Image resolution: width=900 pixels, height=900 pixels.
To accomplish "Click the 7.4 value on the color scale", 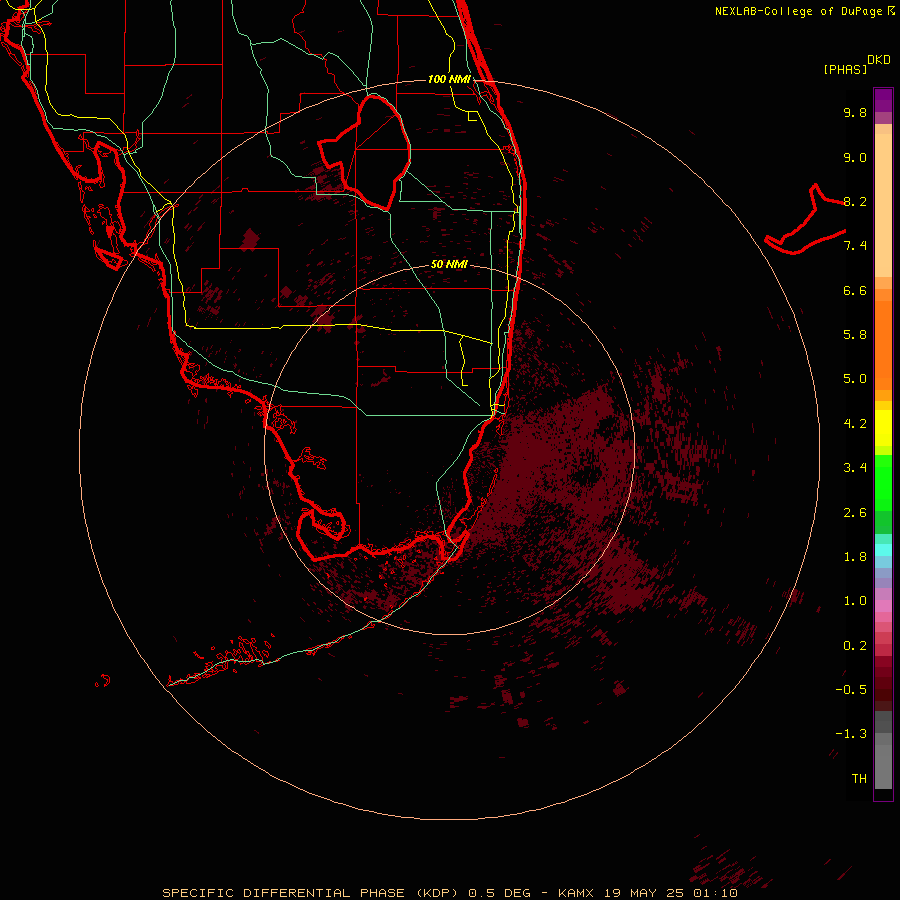I will pos(855,246).
